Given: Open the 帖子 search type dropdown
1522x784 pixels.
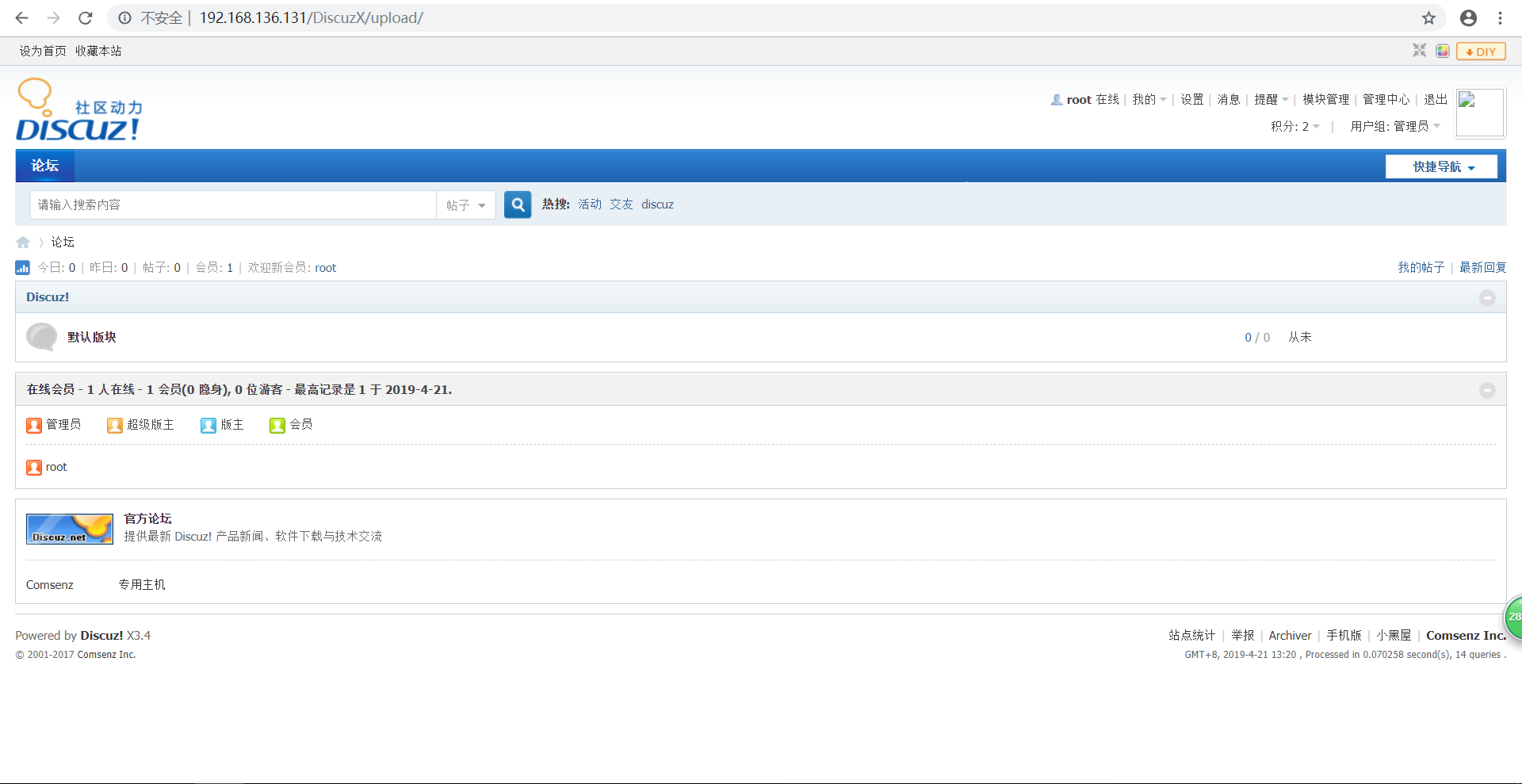Looking at the screenshot, I should click(466, 205).
